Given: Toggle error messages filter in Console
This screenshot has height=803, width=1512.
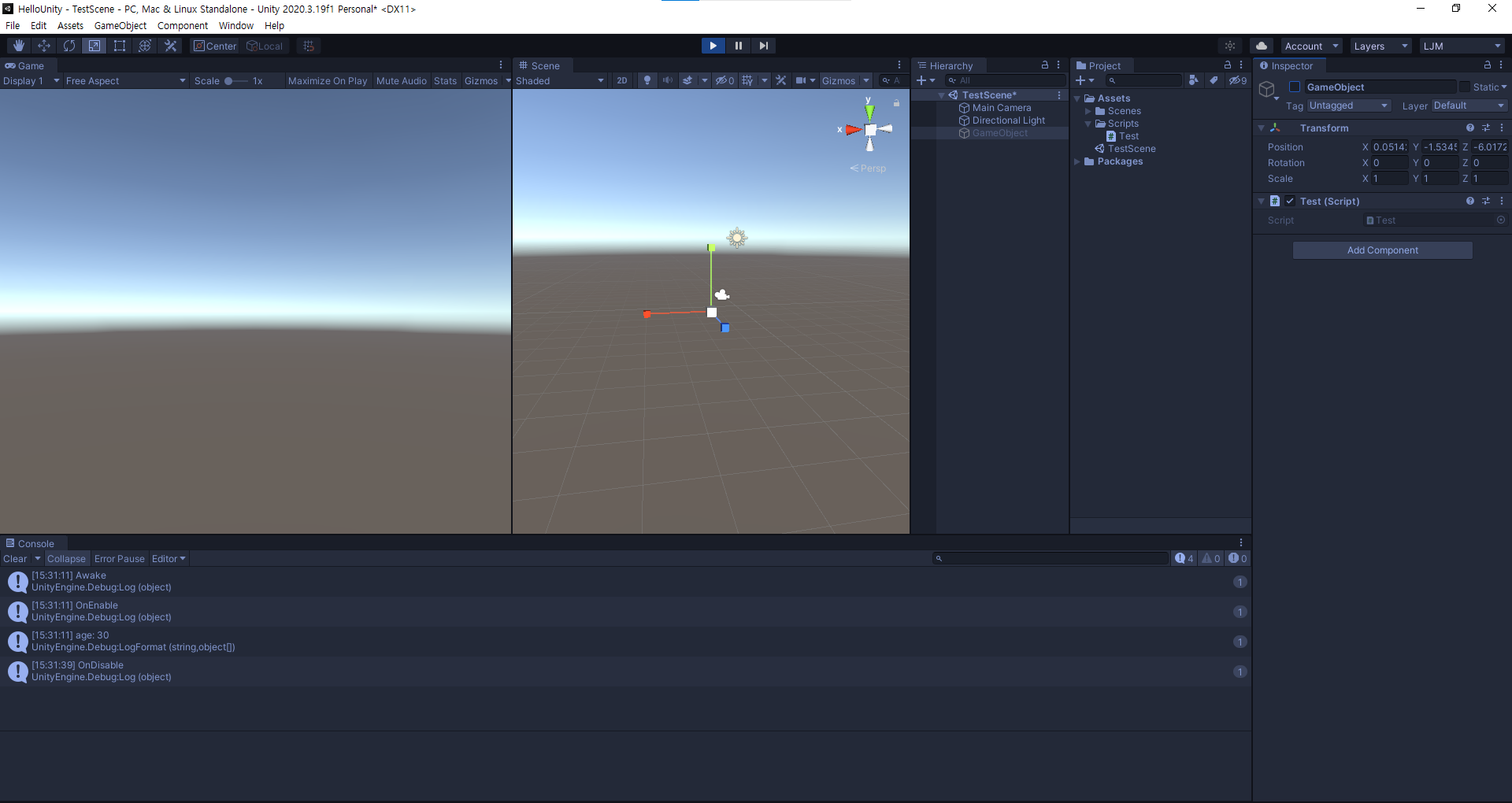Looking at the screenshot, I should (1237, 558).
